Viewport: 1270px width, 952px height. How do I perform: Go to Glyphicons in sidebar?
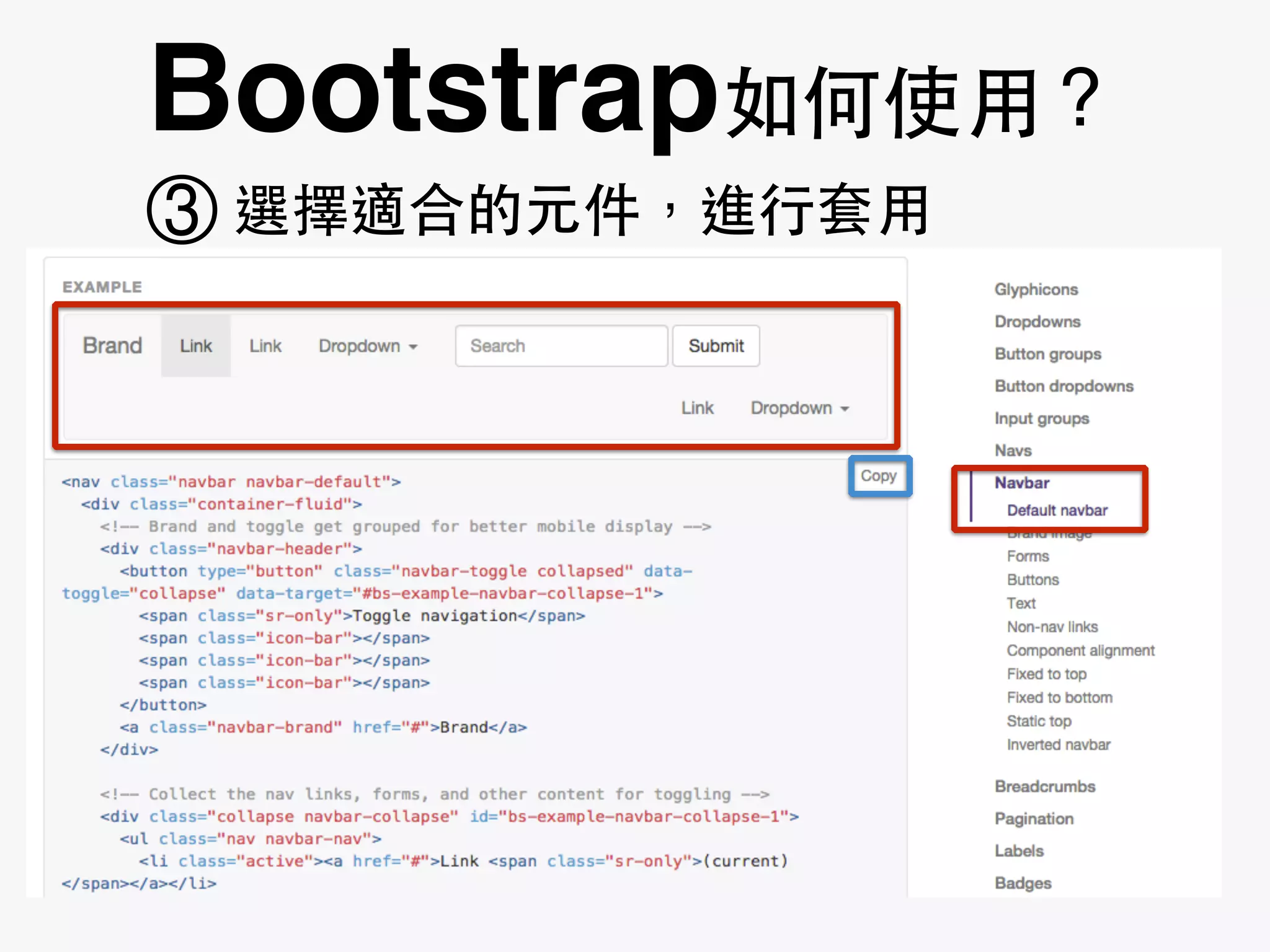(x=1036, y=289)
